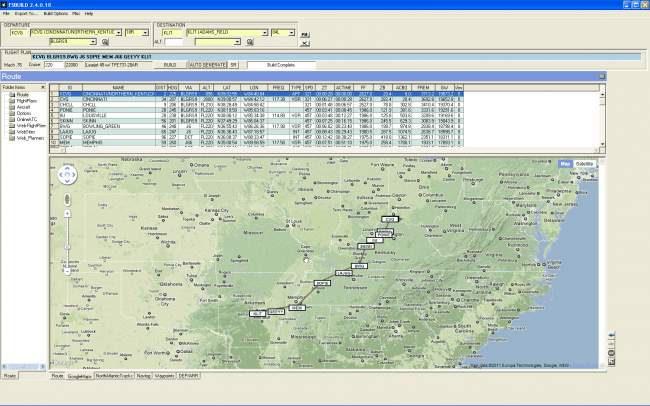This screenshot has height=406, width=650.
Task: Select the Aircraft folder in tree
Action: click(24, 107)
